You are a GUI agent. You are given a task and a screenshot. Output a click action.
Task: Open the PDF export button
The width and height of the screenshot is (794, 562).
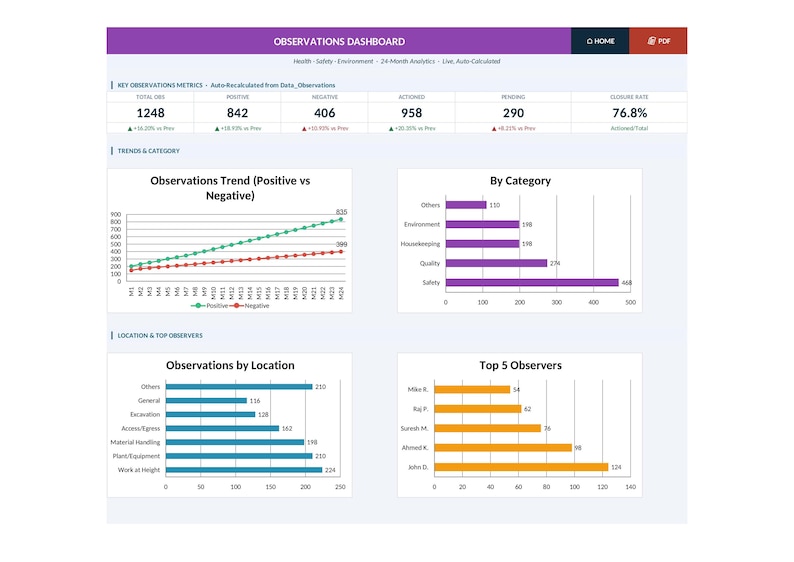658,41
